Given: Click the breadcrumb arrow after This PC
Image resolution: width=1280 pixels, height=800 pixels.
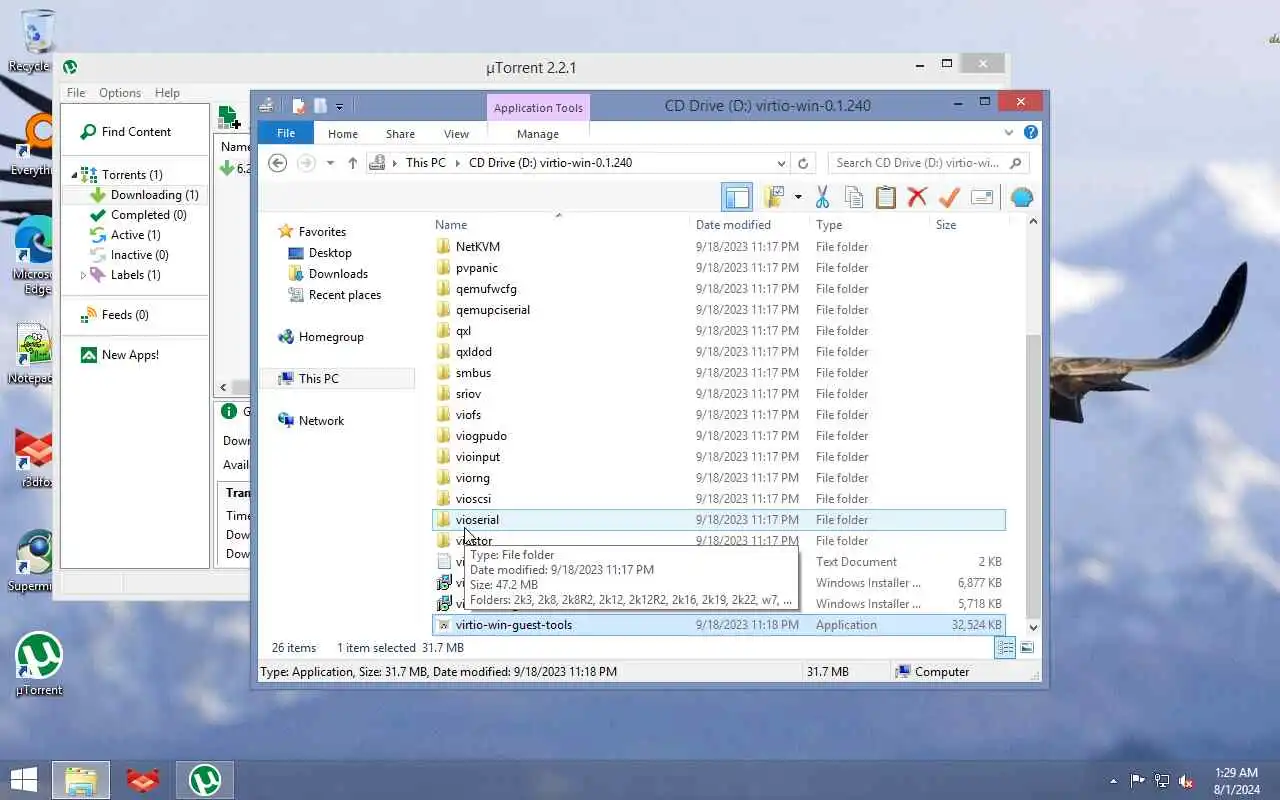Looking at the screenshot, I should tap(457, 163).
